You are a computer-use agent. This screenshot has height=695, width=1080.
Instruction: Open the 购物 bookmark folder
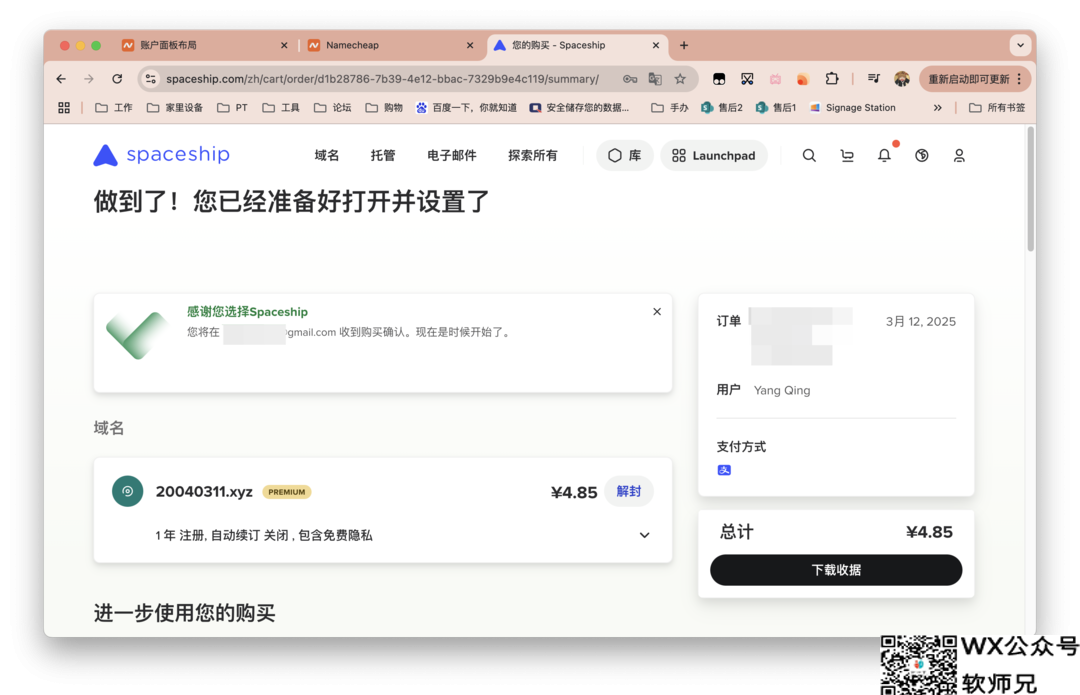click(x=384, y=107)
